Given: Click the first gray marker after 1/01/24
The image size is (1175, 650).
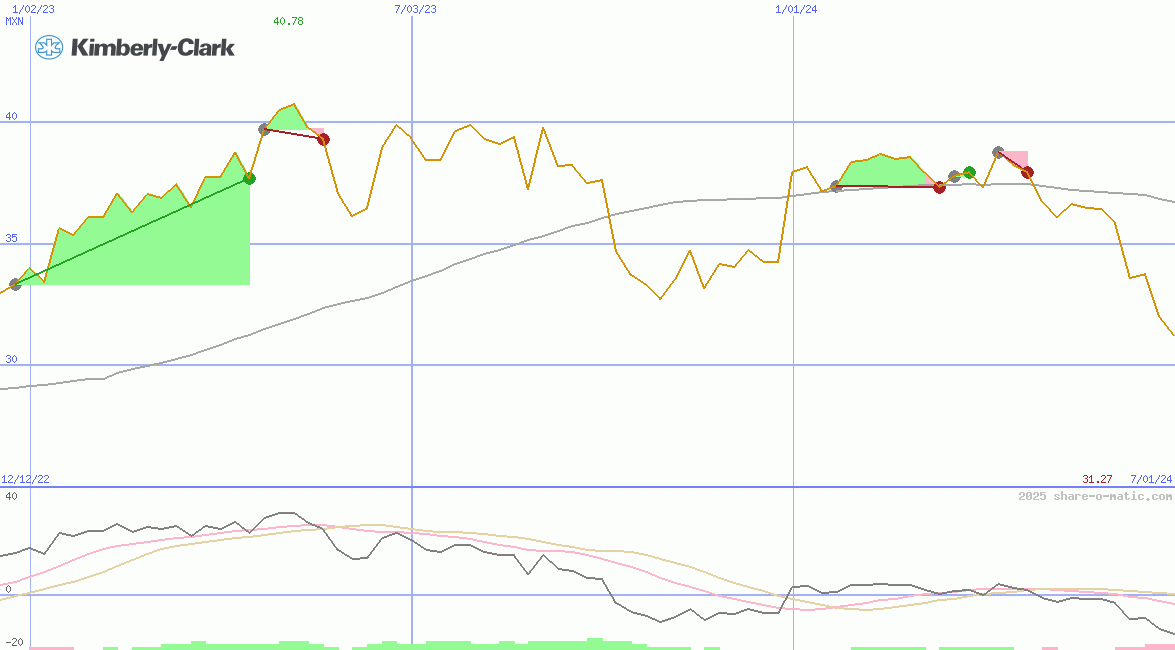Looking at the screenshot, I should [836, 186].
